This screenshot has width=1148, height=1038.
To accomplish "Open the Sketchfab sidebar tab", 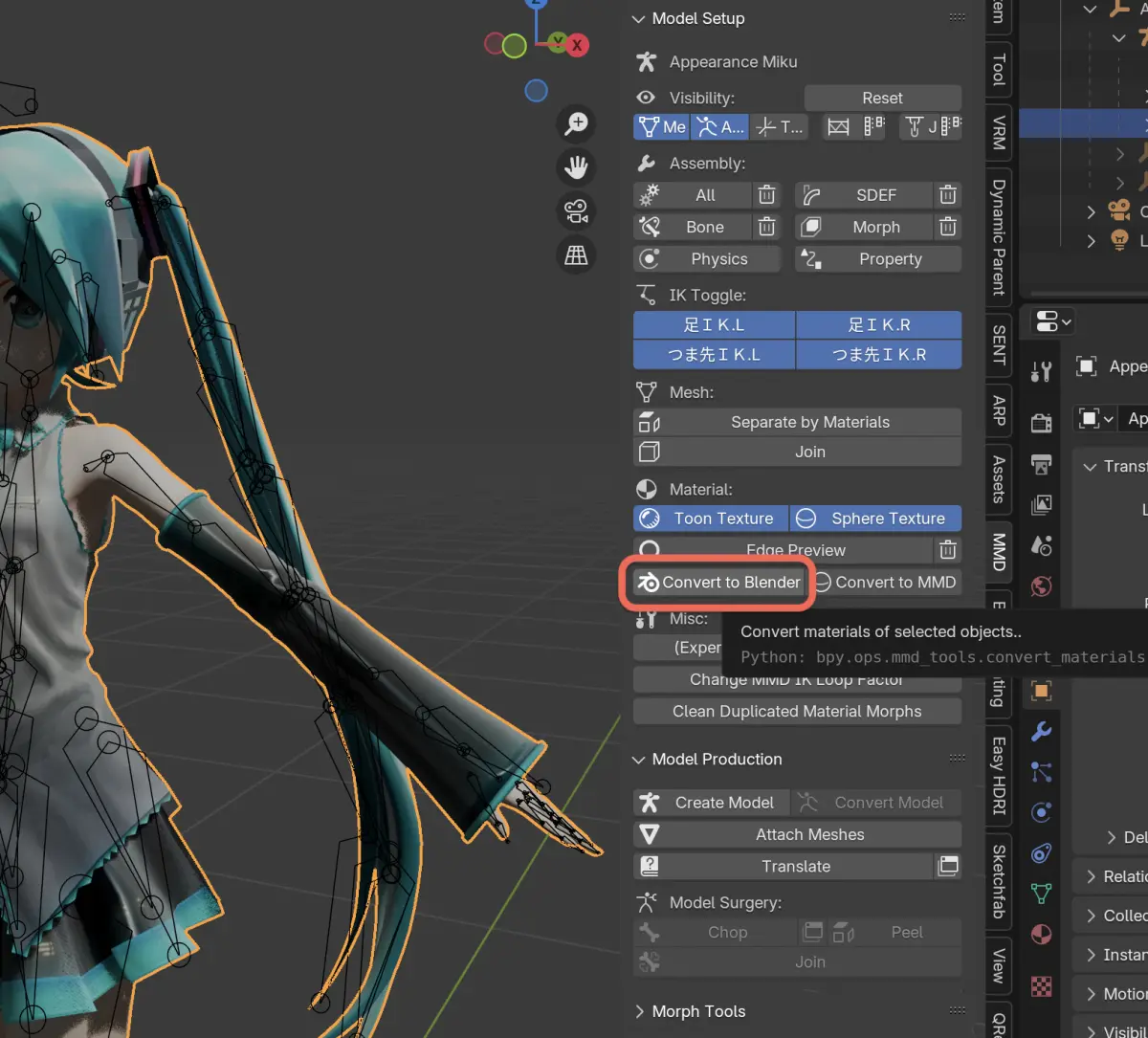I will (999, 881).
